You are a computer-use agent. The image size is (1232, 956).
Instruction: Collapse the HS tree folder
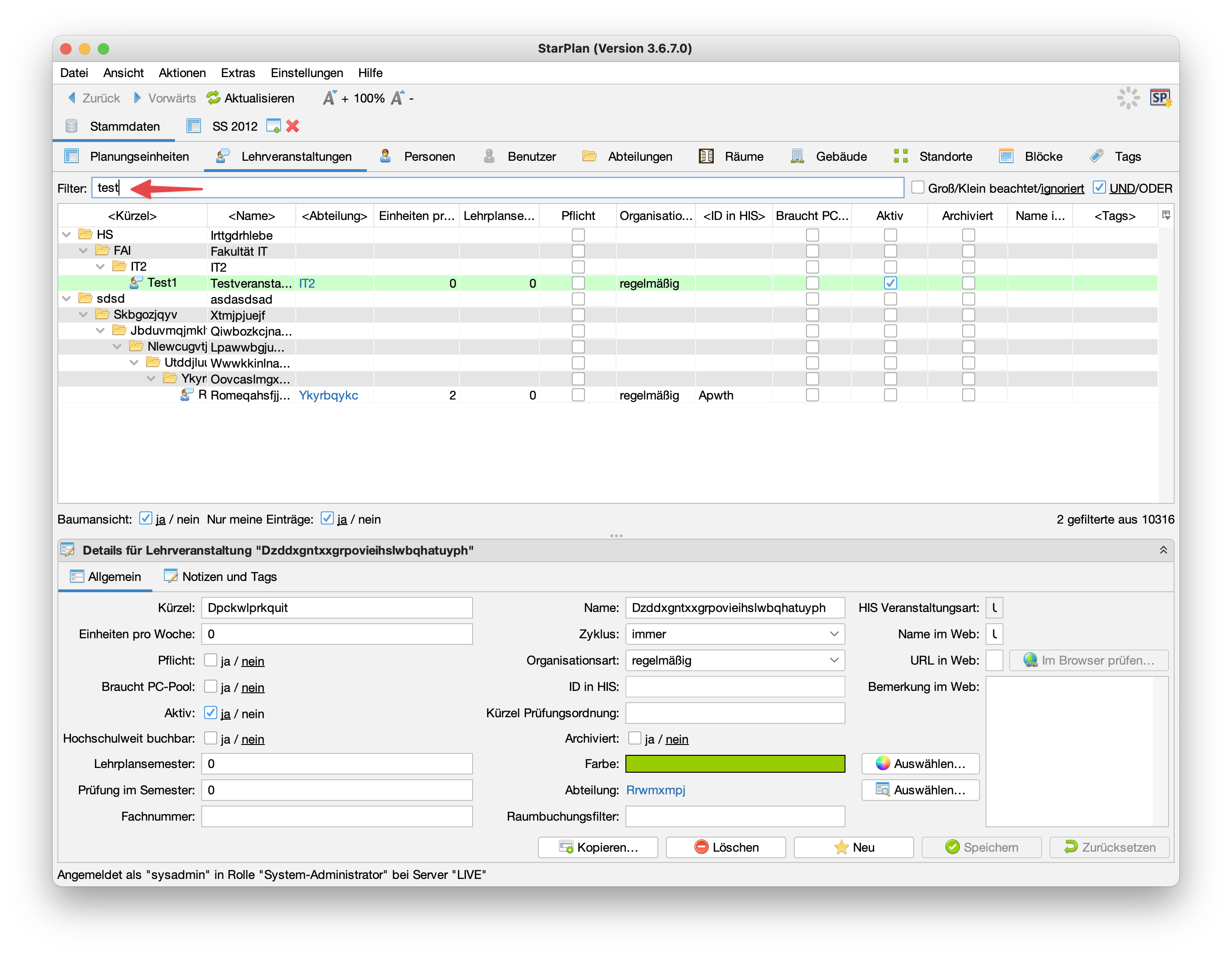67,235
